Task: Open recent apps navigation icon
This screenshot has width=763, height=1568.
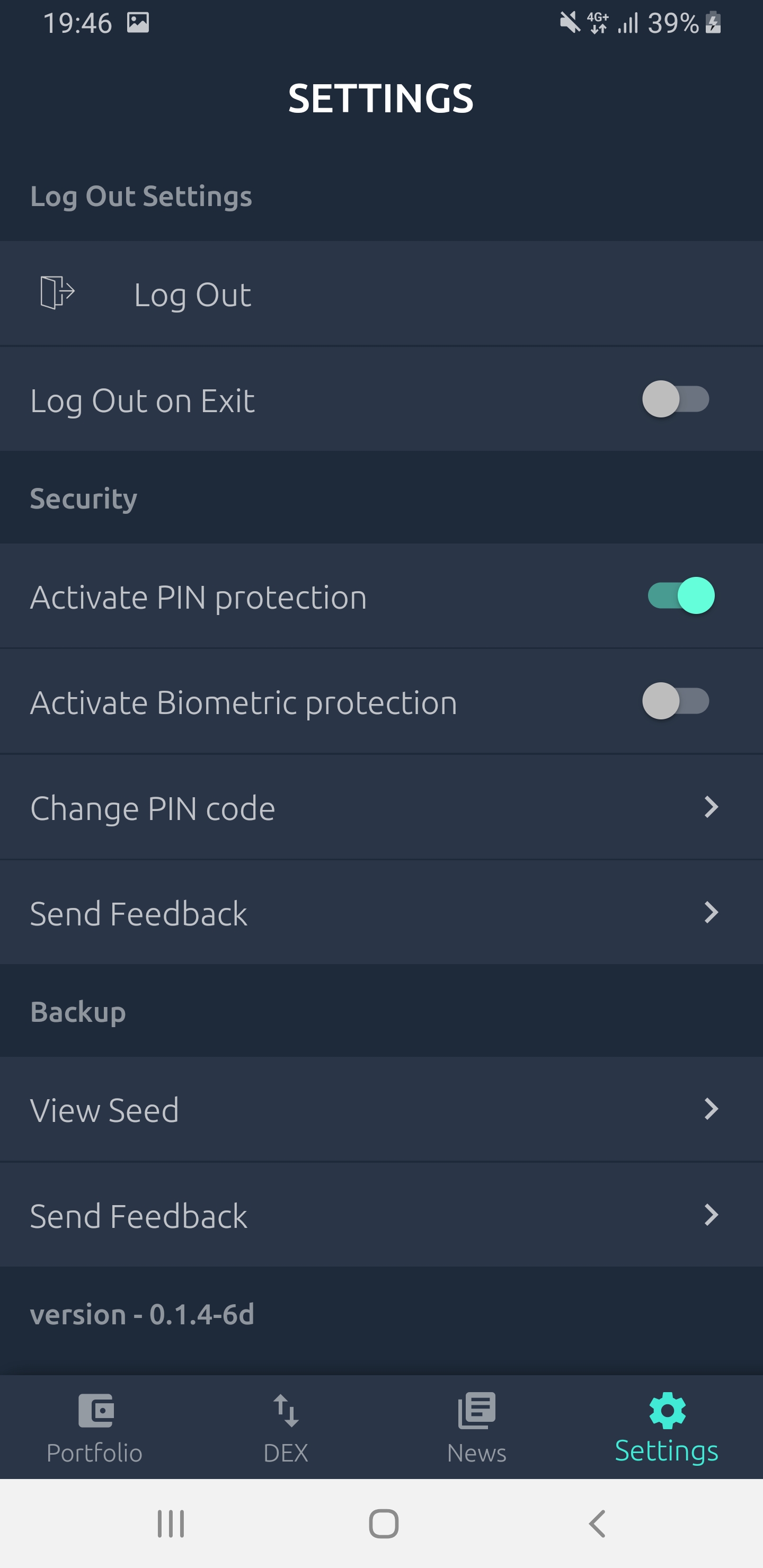Action: tap(171, 1524)
